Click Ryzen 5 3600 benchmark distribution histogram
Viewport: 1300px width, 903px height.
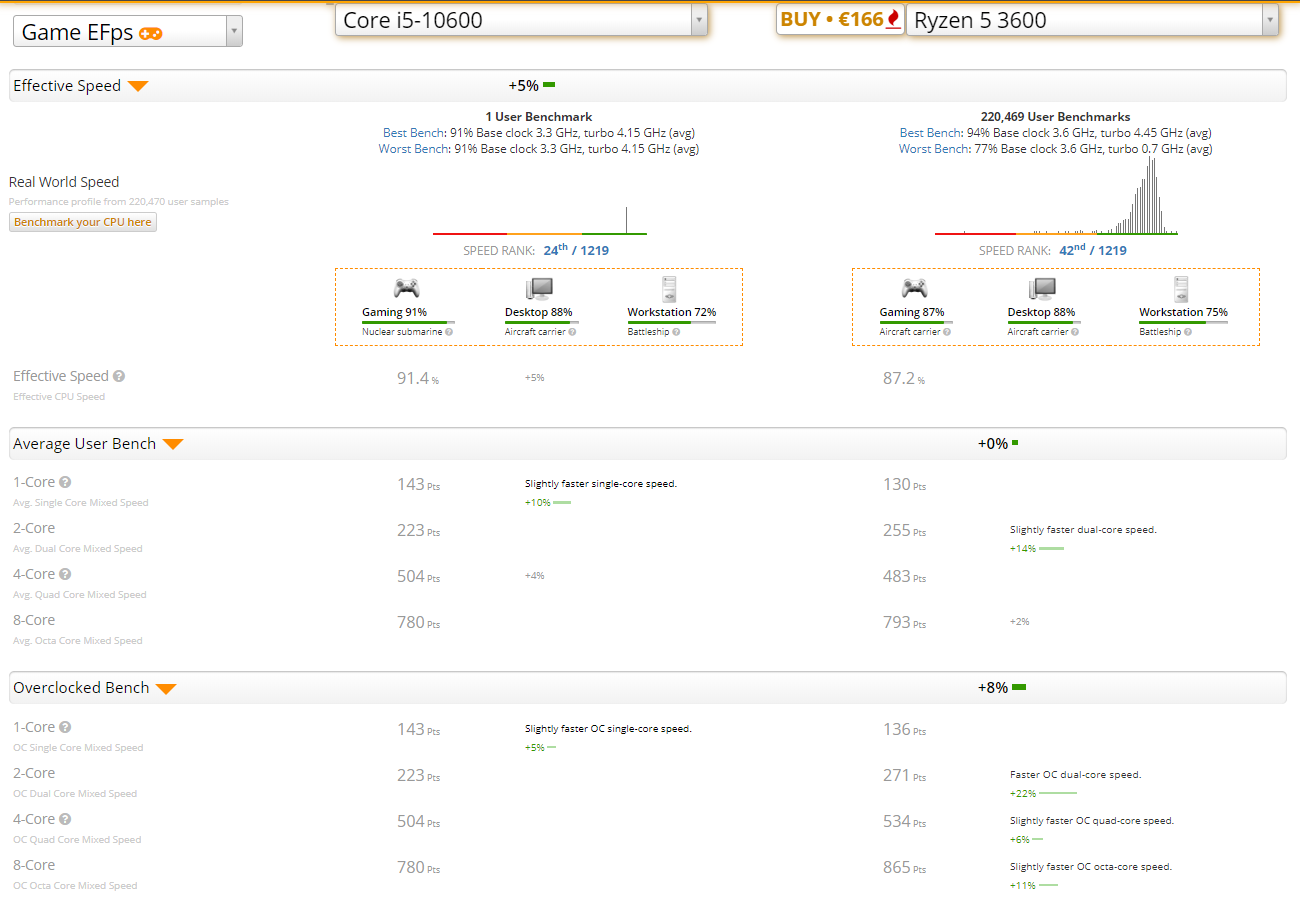click(1057, 194)
